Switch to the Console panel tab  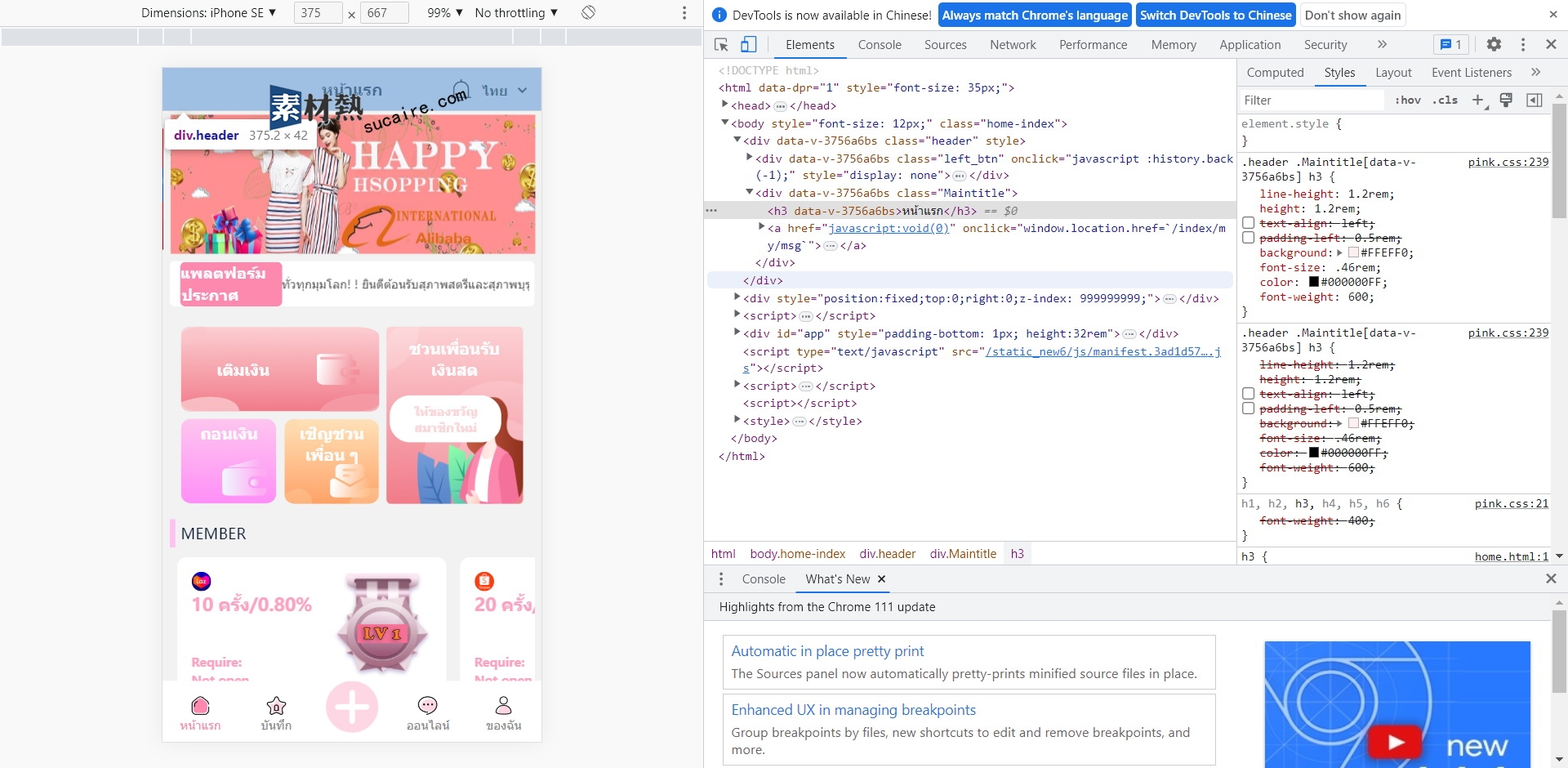pyautogui.click(x=880, y=45)
